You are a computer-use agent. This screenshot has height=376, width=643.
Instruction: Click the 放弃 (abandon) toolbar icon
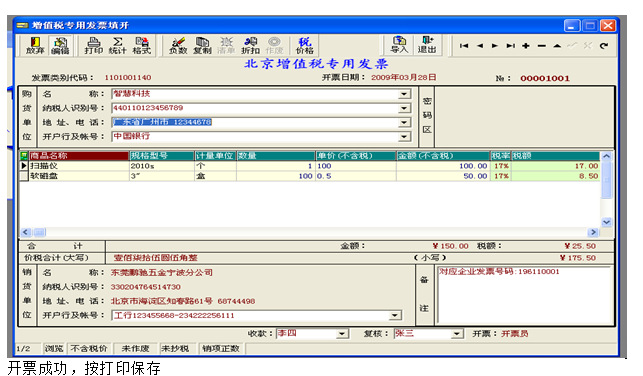35,46
